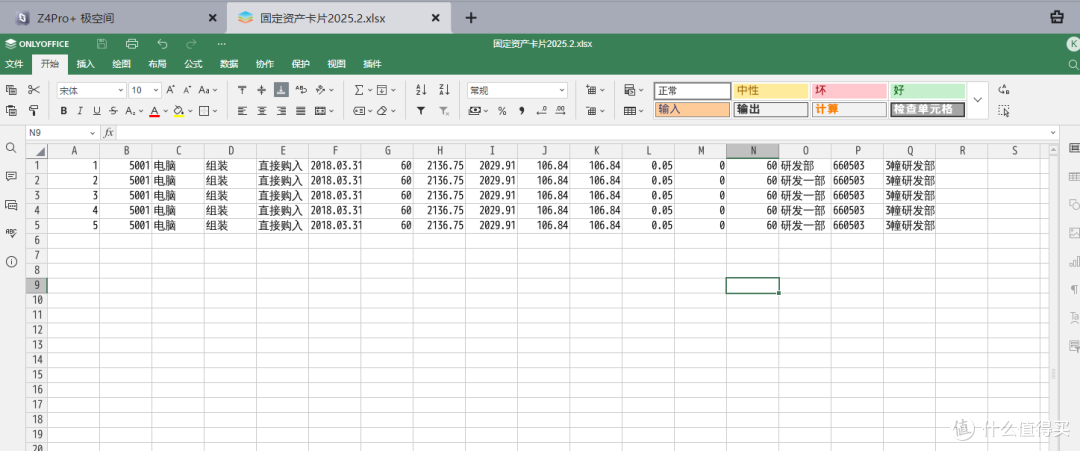Image resolution: width=1080 pixels, height=451 pixels.
Task: Click the Increase decimal icon
Action: pos(561,110)
